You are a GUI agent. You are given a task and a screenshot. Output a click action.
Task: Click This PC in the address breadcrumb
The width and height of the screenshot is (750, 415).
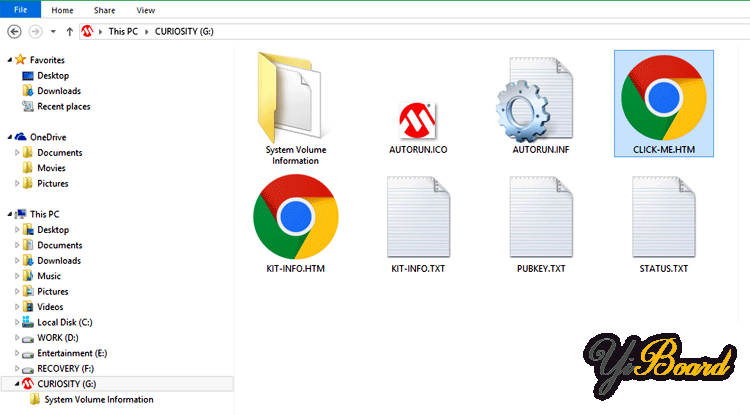tap(123, 32)
